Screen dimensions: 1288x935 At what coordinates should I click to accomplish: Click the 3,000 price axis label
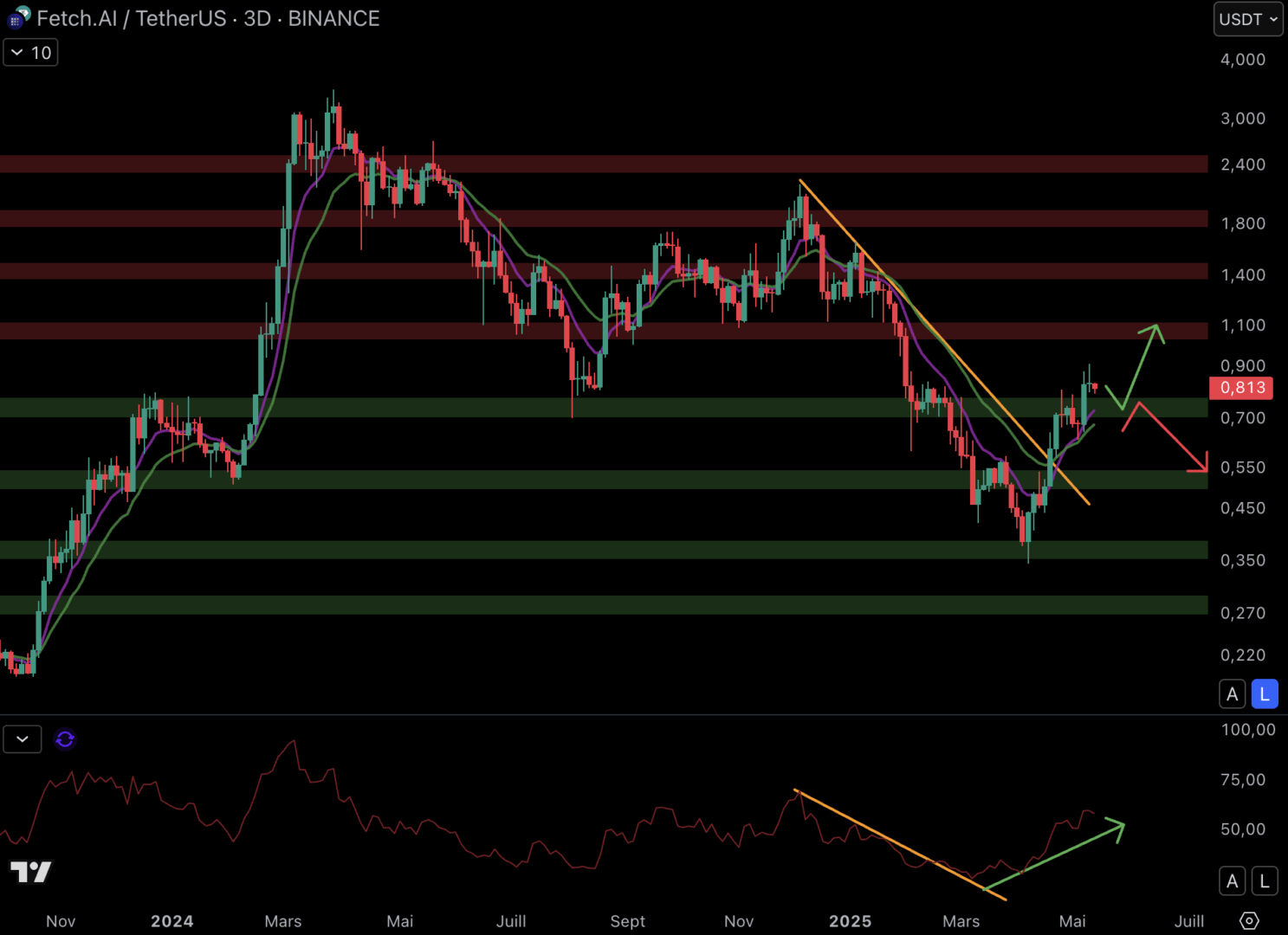pos(1243,119)
